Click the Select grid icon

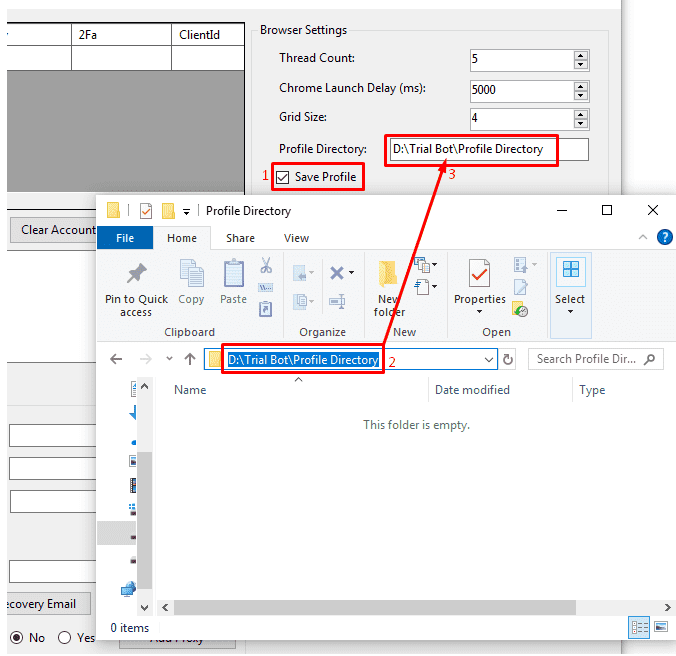(x=571, y=269)
